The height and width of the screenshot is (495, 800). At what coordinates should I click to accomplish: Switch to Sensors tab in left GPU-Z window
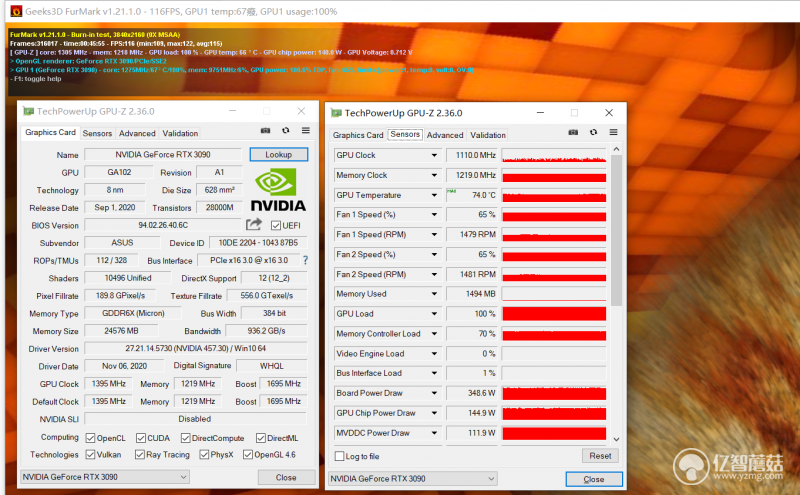click(97, 133)
